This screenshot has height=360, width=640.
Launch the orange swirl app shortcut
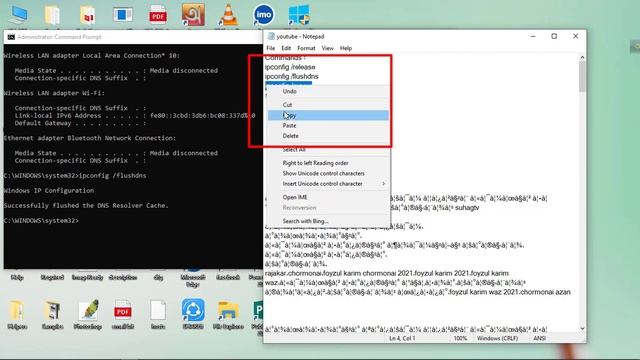[x=193, y=15]
